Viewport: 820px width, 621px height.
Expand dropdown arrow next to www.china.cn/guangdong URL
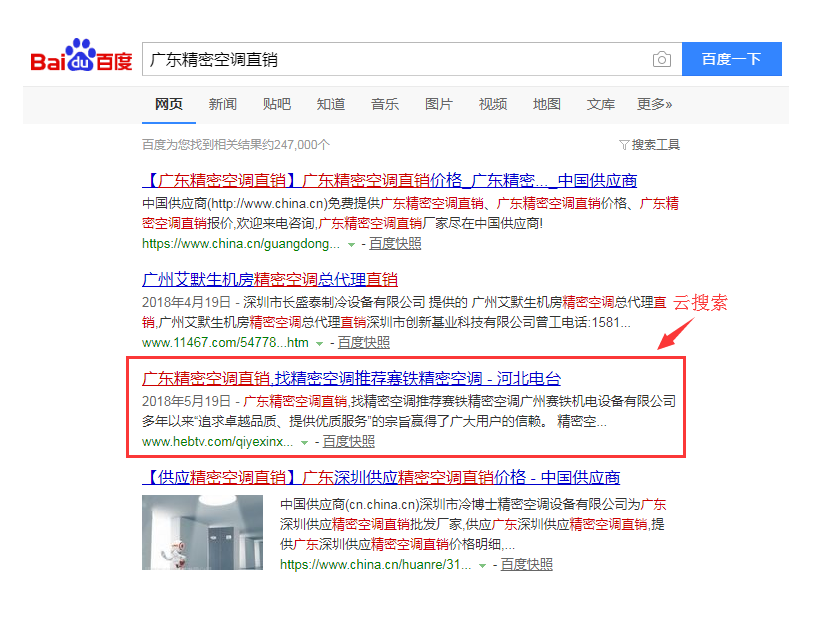click(x=351, y=244)
